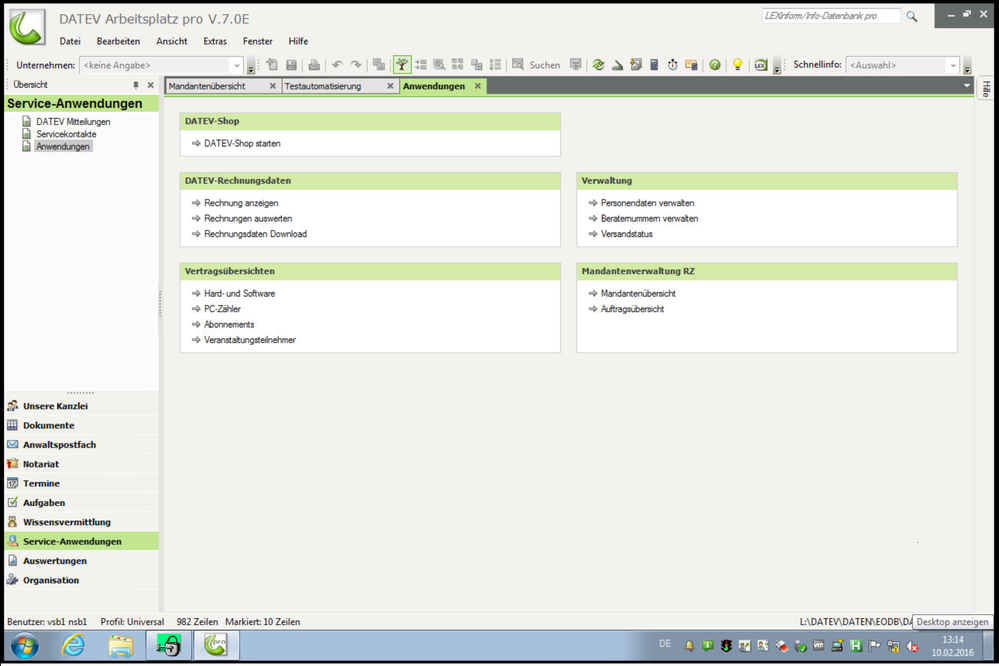Open the calculator toolbar icon
Image resolution: width=999 pixels, height=666 pixels.
(654, 64)
